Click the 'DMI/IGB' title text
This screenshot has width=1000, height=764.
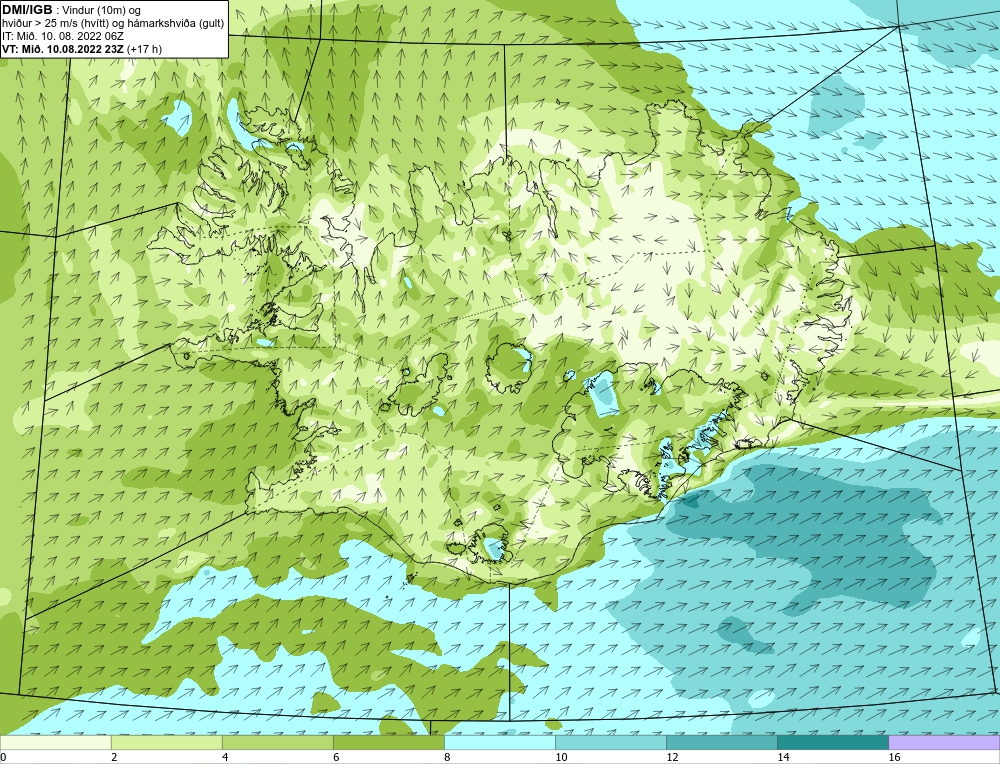coord(27,10)
